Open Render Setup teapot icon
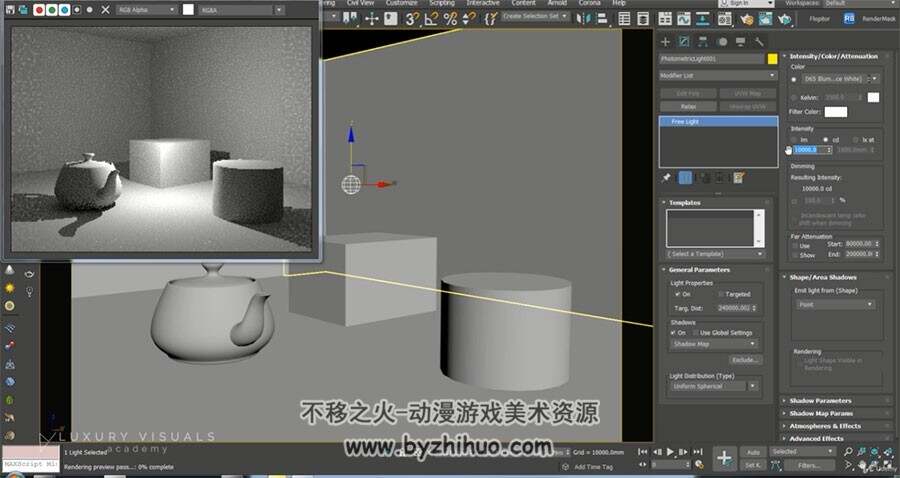 pos(746,19)
